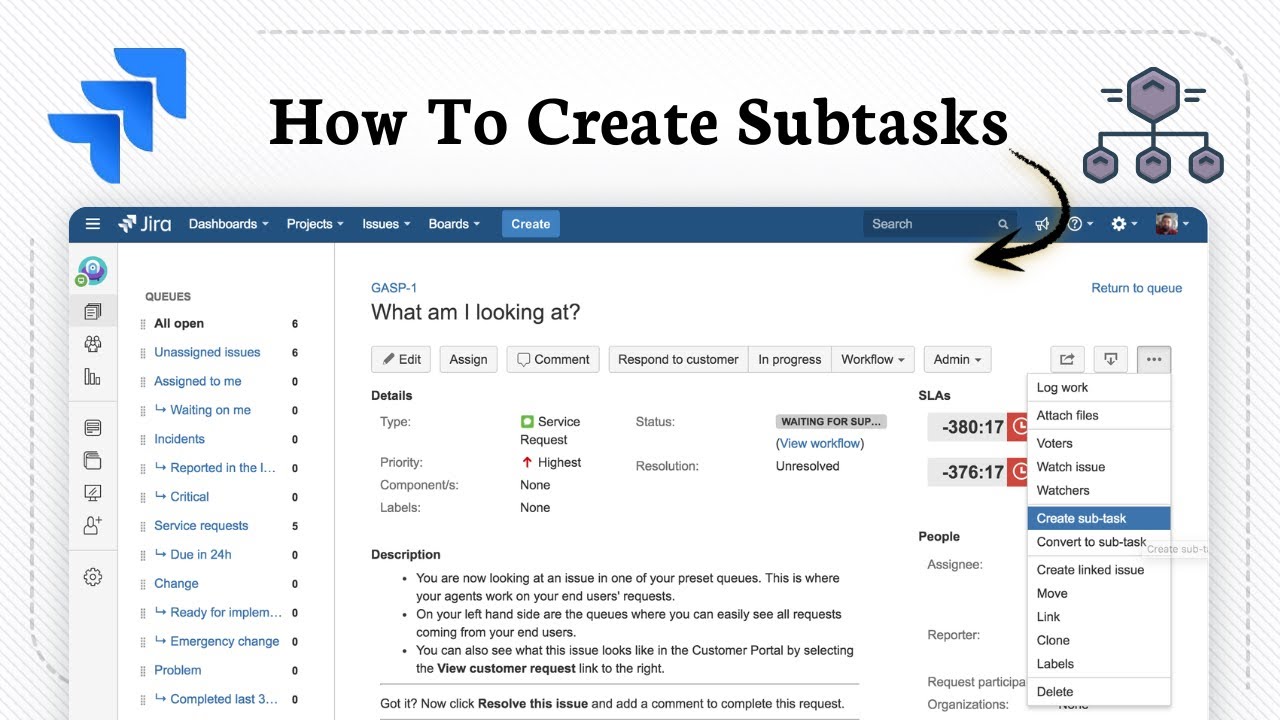Expand the Projects dropdown
The height and width of the screenshot is (720, 1280).
315,224
